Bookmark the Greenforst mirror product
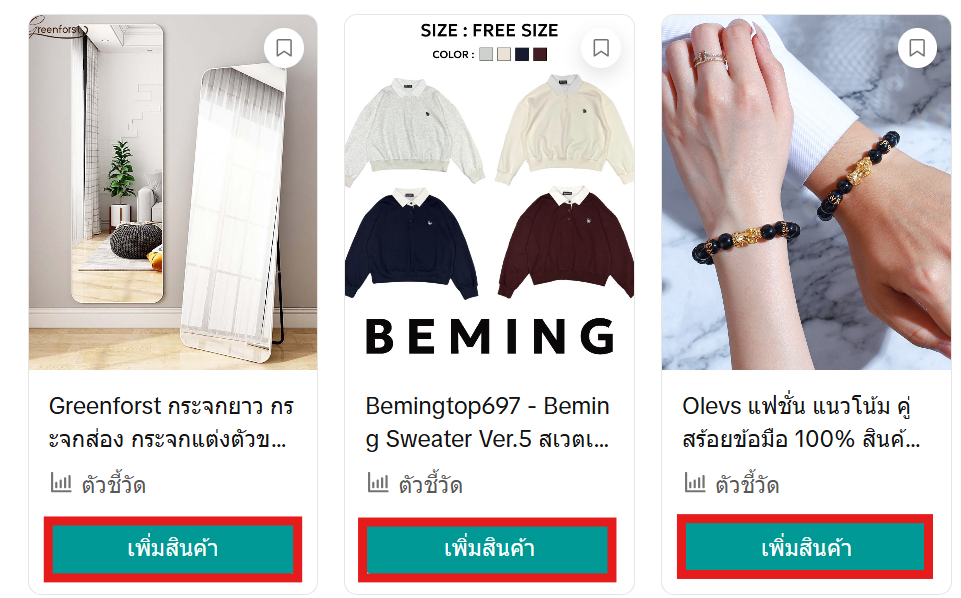Image resolution: width=961 pixels, height=598 pixels. (284, 48)
